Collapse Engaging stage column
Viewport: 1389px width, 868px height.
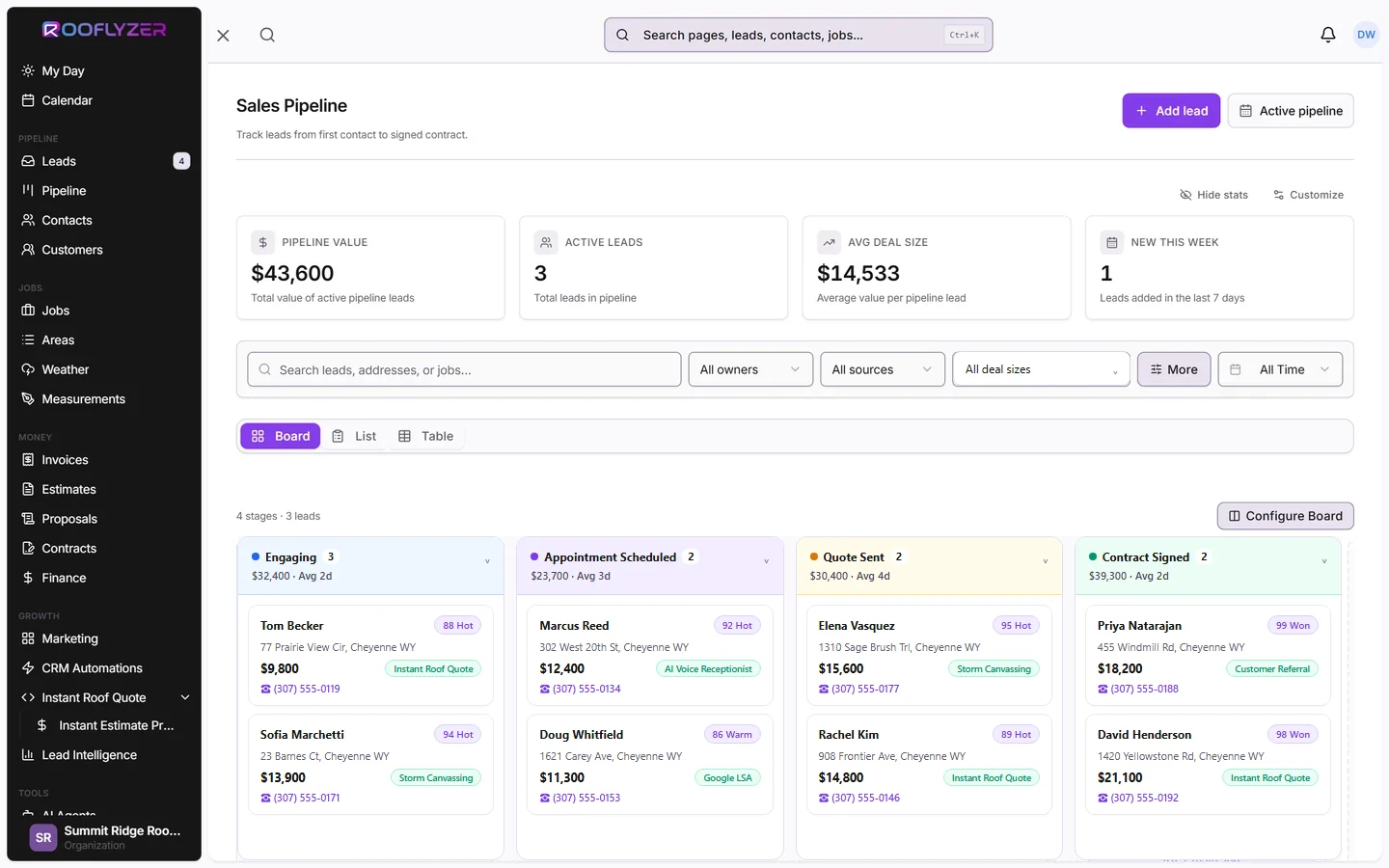pyautogui.click(x=487, y=561)
